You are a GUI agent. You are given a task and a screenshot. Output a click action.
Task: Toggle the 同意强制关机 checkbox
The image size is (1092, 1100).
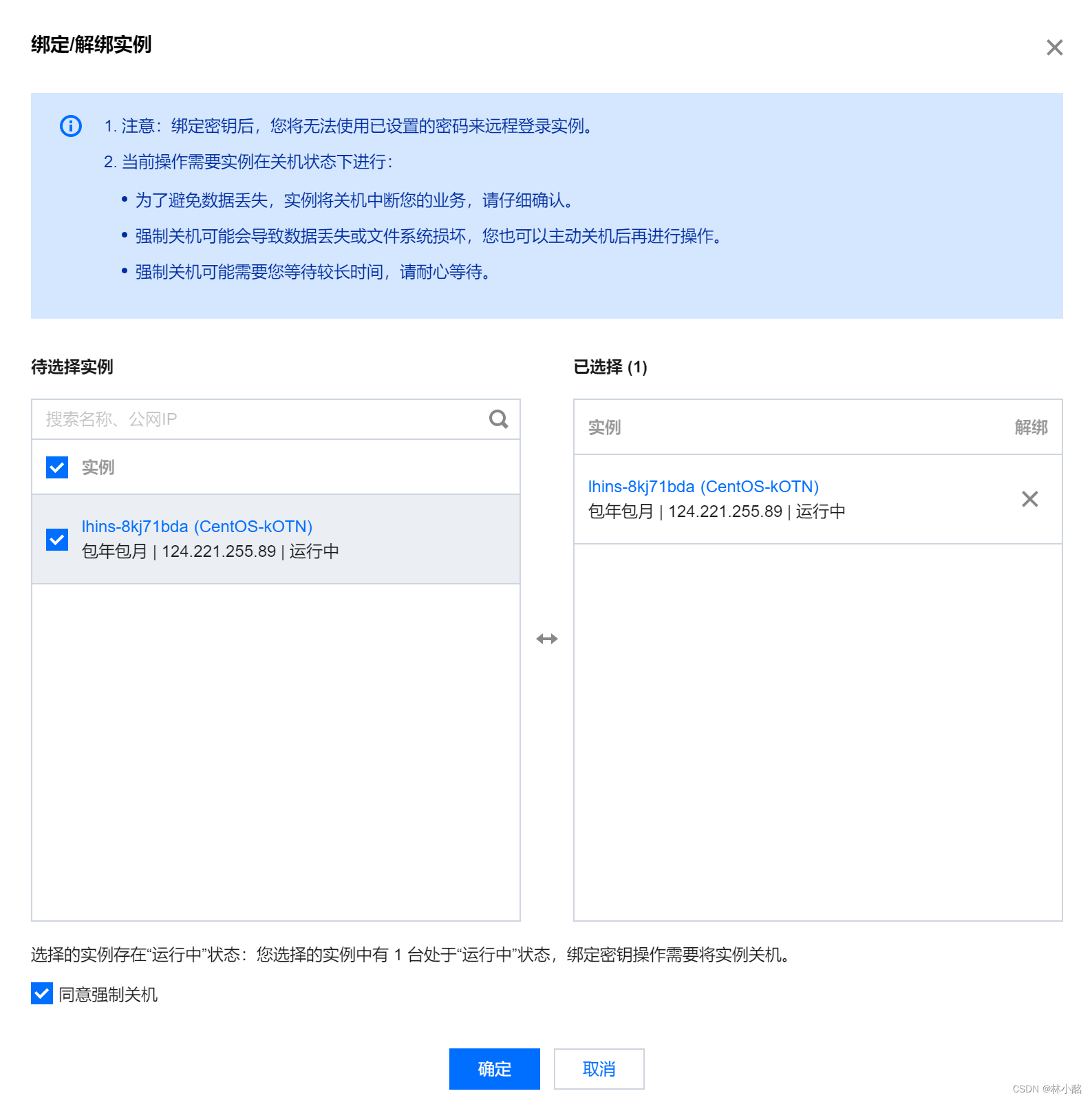pyautogui.click(x=42, y=993)
